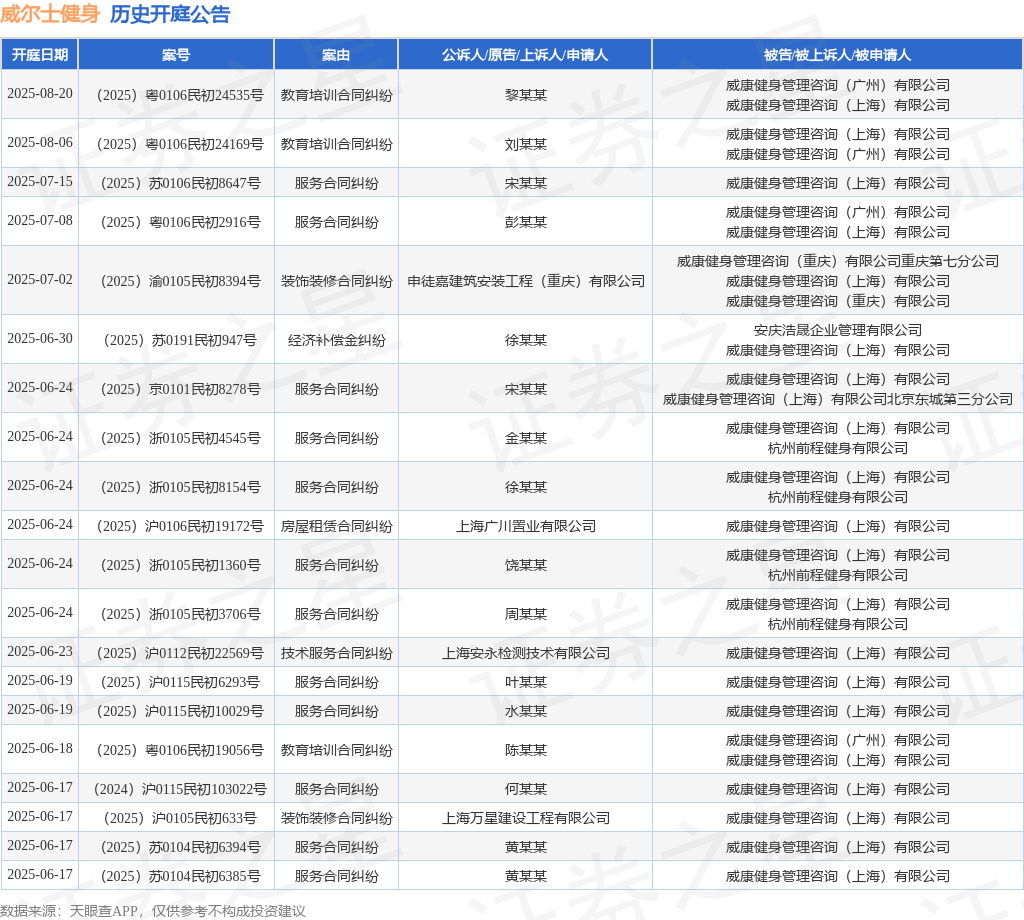
Task: Click defendant ending 北京东城第三分公司
Action: coord(950,400)
